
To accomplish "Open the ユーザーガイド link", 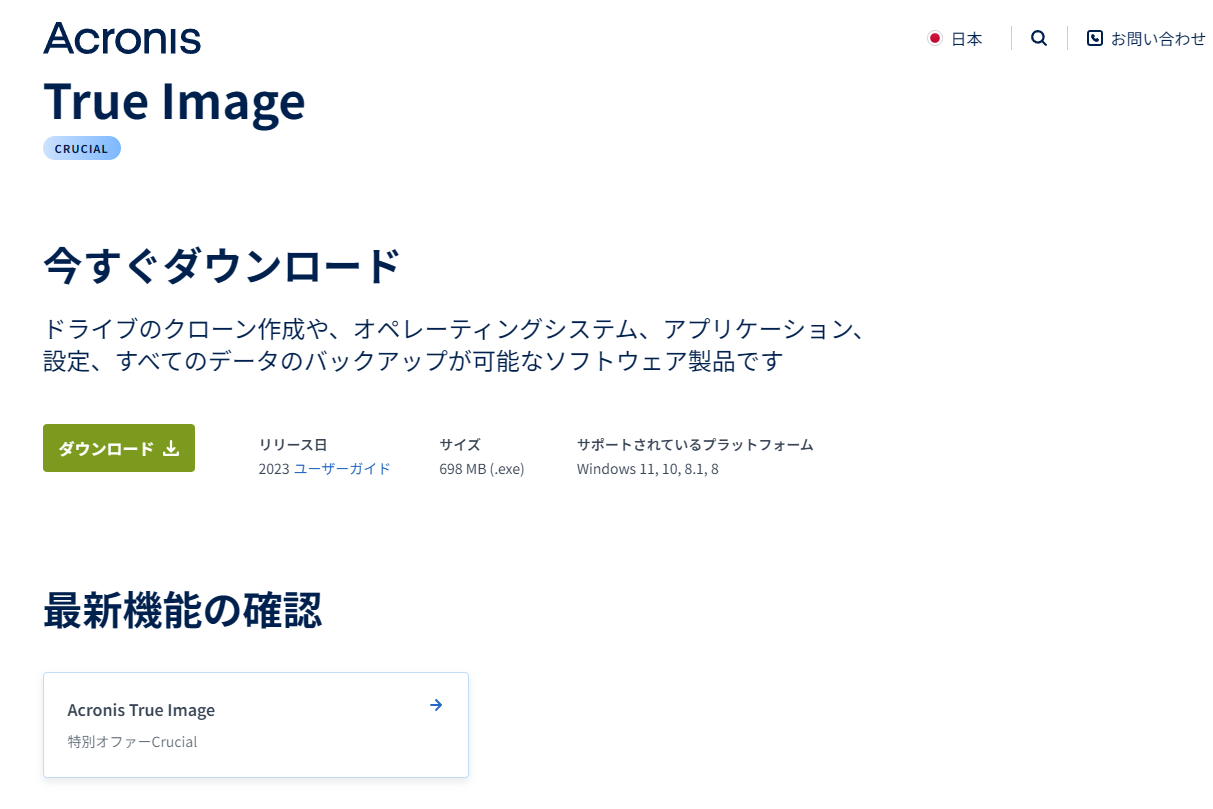I will pos(345,468).
